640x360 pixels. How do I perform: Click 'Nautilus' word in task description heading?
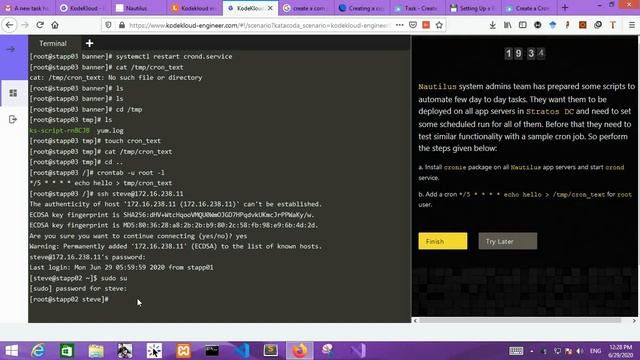[x=437, y=87]
